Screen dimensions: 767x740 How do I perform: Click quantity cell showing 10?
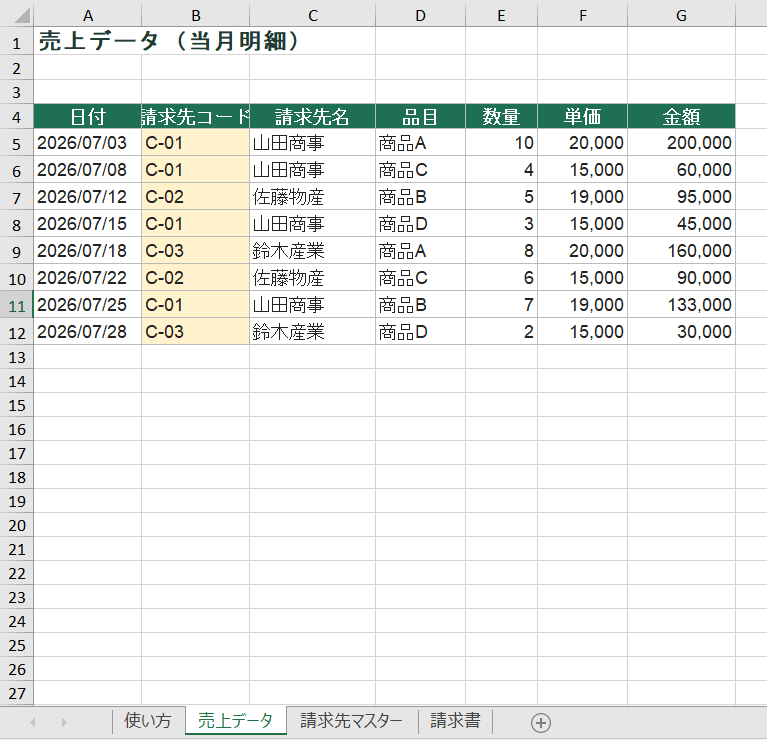501,142
